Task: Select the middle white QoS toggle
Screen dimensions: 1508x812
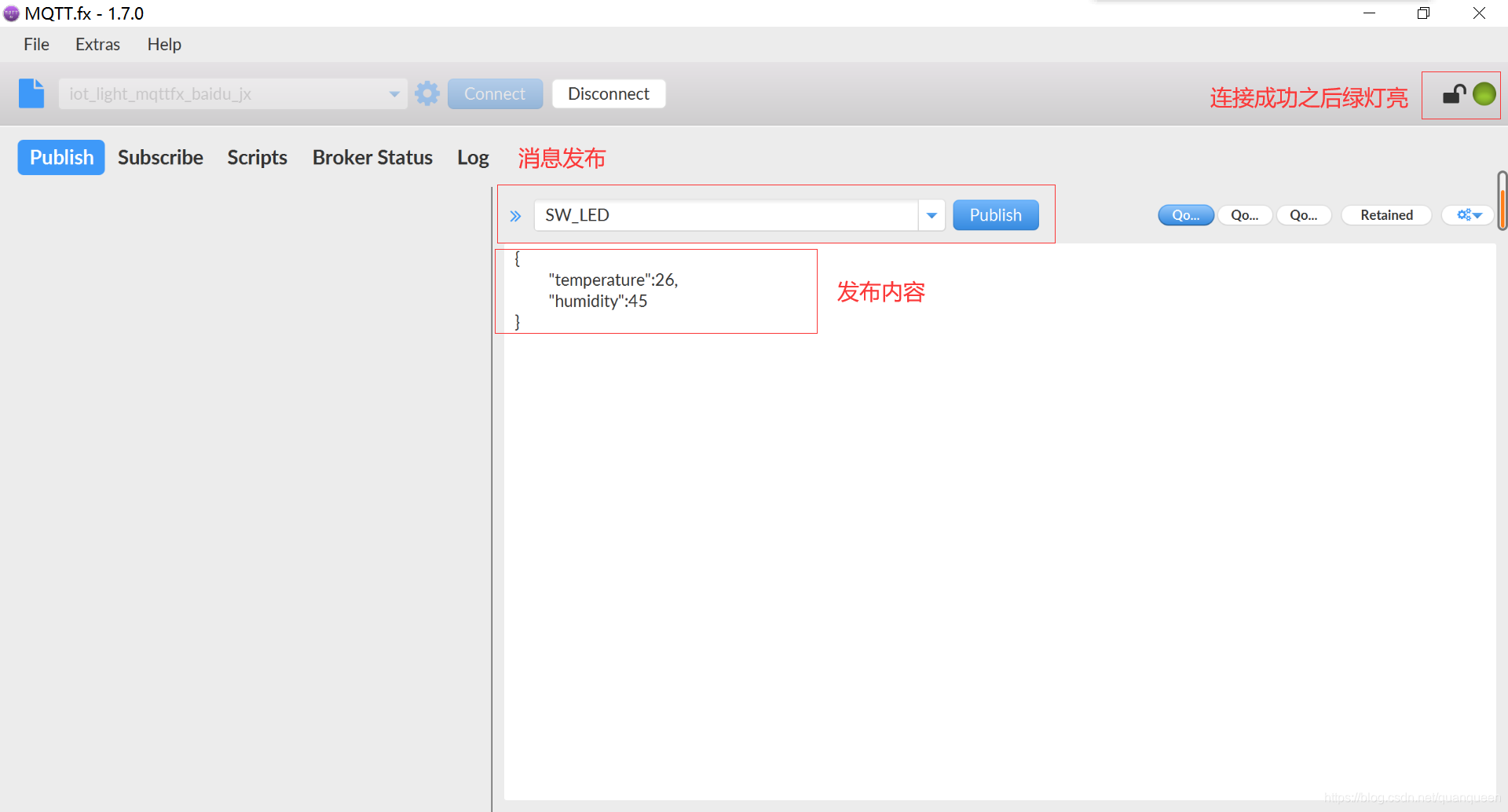Action: pyautogui.click(x=1245, y=215)
